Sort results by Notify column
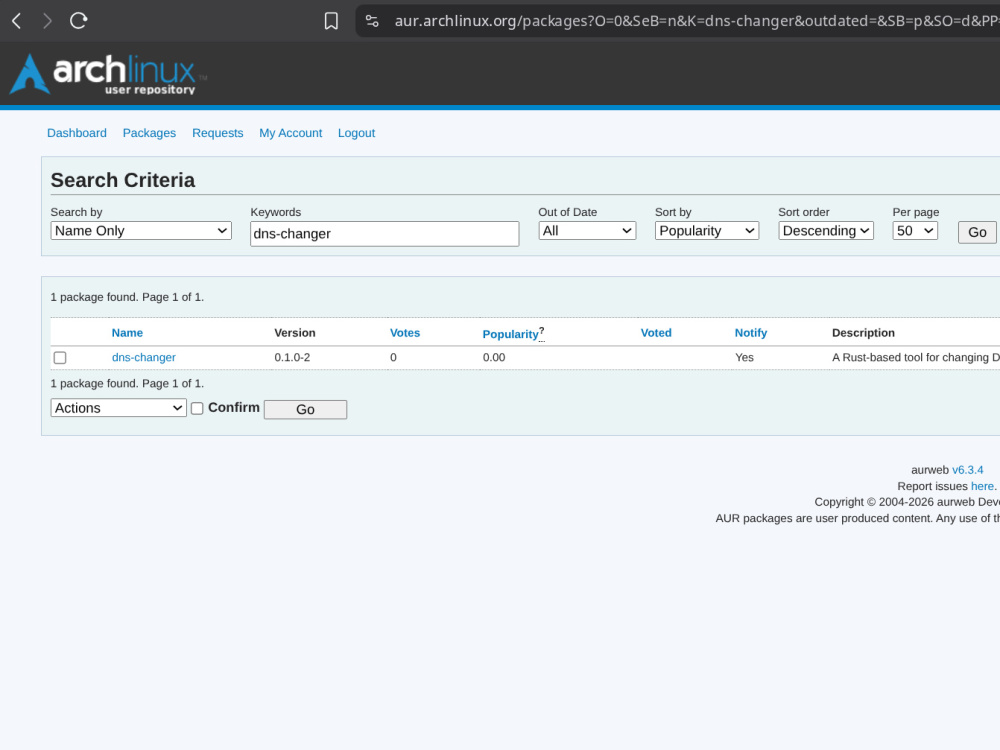The image size is (1000, 750). (x=751, y=333)
